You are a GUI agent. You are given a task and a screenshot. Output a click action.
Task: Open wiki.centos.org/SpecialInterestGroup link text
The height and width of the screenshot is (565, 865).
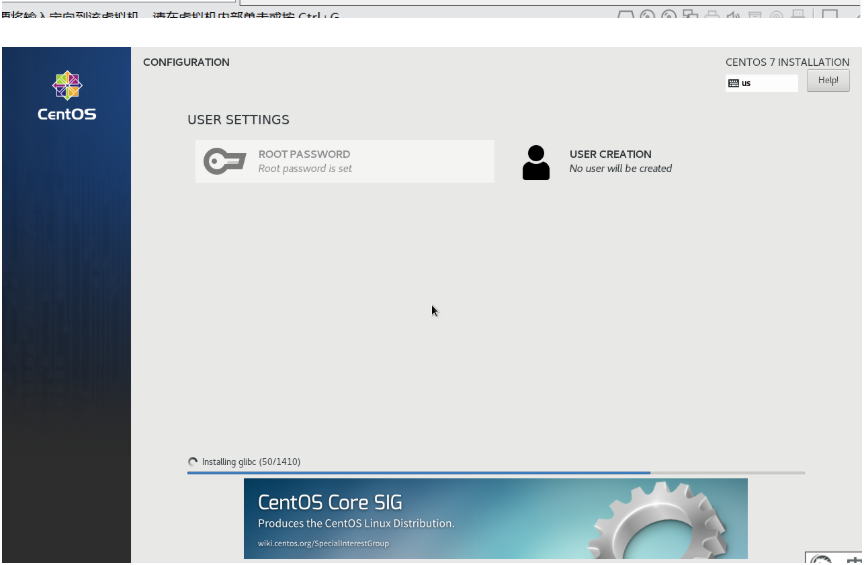point(323,543)
